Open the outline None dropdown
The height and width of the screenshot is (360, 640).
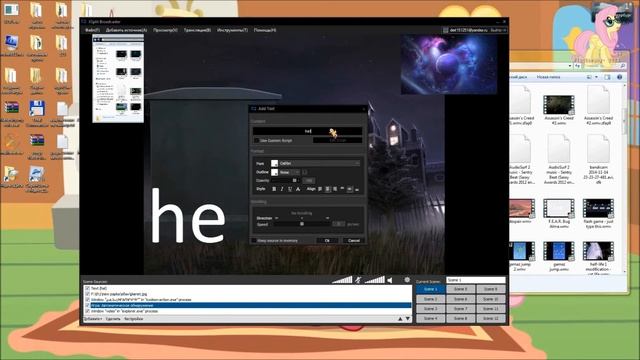coord(290,172)
